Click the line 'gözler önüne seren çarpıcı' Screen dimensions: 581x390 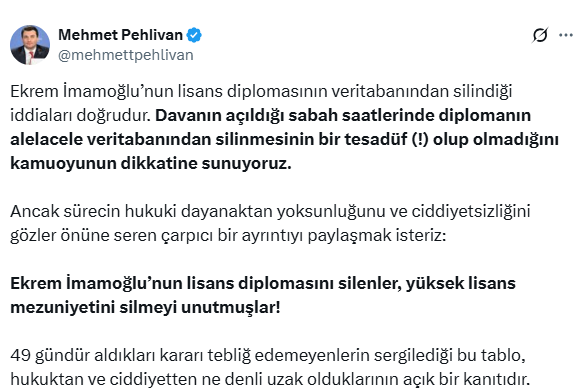[228, 236]
